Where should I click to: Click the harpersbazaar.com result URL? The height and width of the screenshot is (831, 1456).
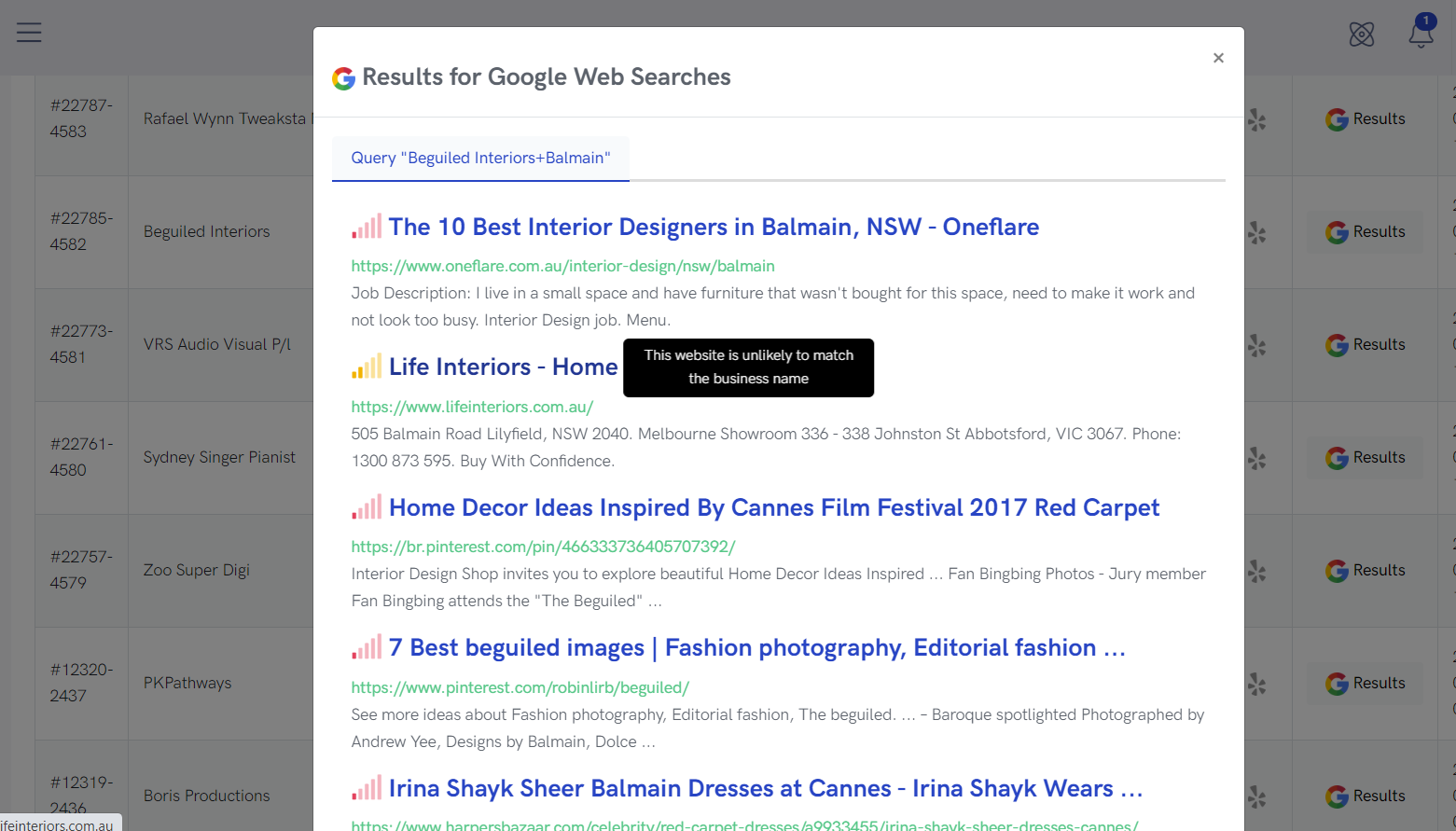pos(745,825)
